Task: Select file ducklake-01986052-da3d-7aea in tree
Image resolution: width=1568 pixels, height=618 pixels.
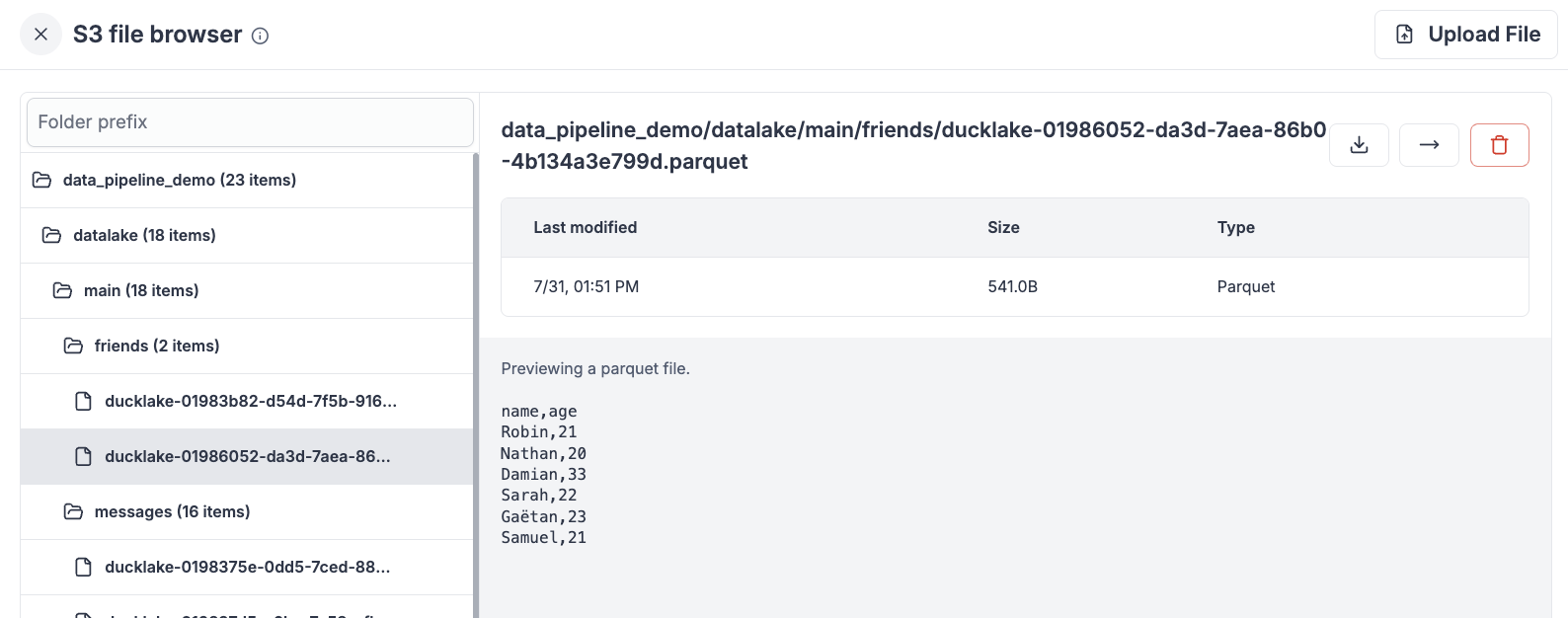Action: 247,456
